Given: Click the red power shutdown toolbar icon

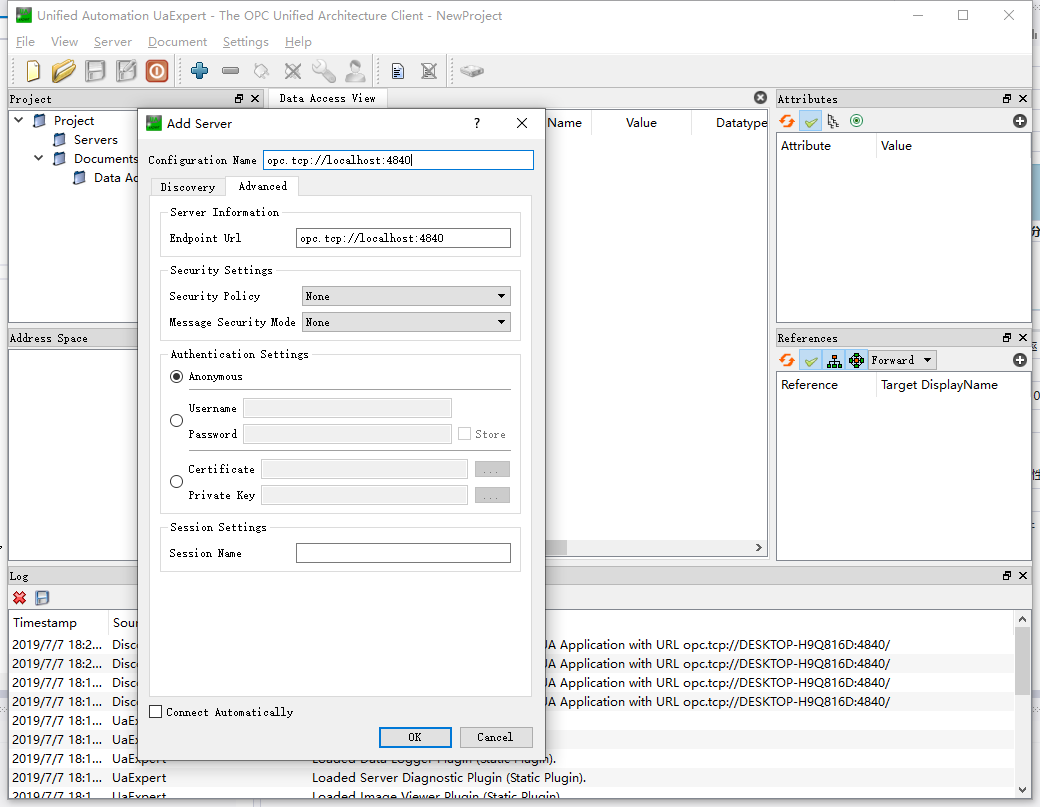Looking at the screenshot, I should click(x=157, y=70).
